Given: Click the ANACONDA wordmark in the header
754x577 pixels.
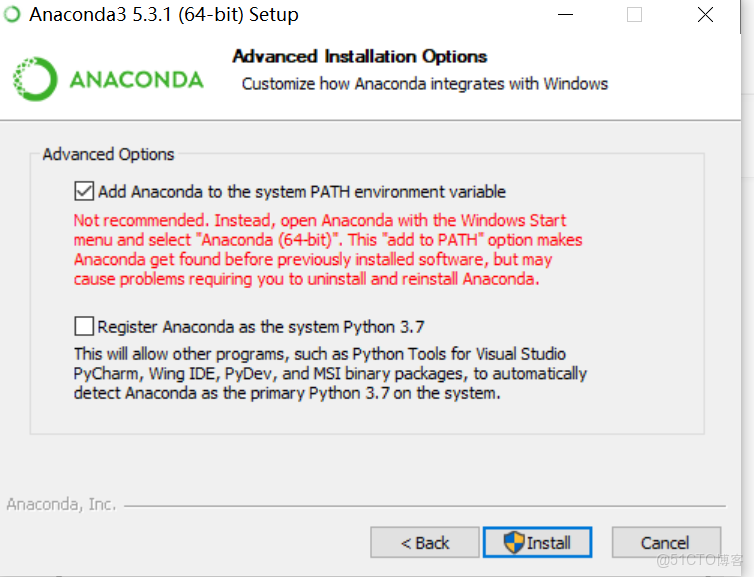Looking at the screenshot, I should (x=136, y=80).
